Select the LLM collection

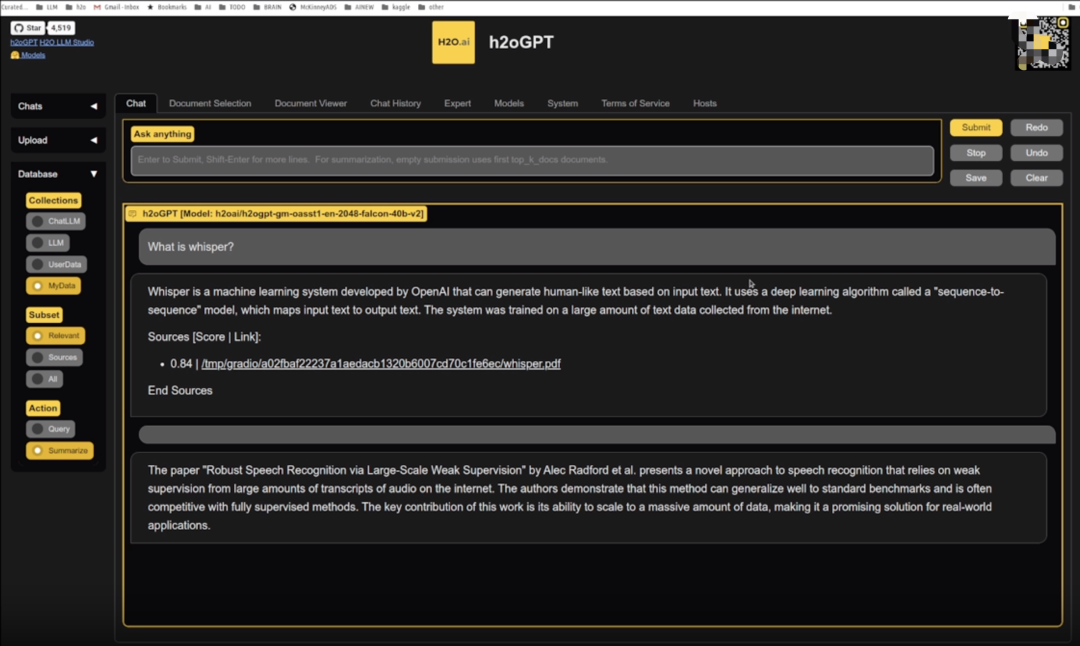(48, 242)
